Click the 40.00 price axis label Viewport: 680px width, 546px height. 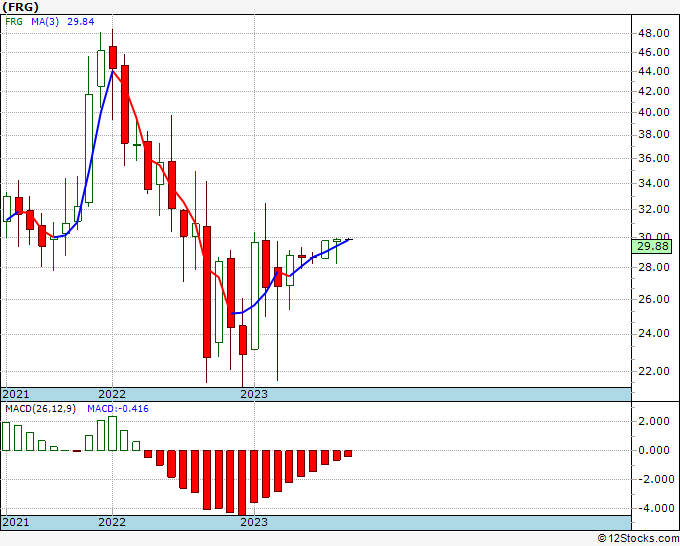coord(654,112)
